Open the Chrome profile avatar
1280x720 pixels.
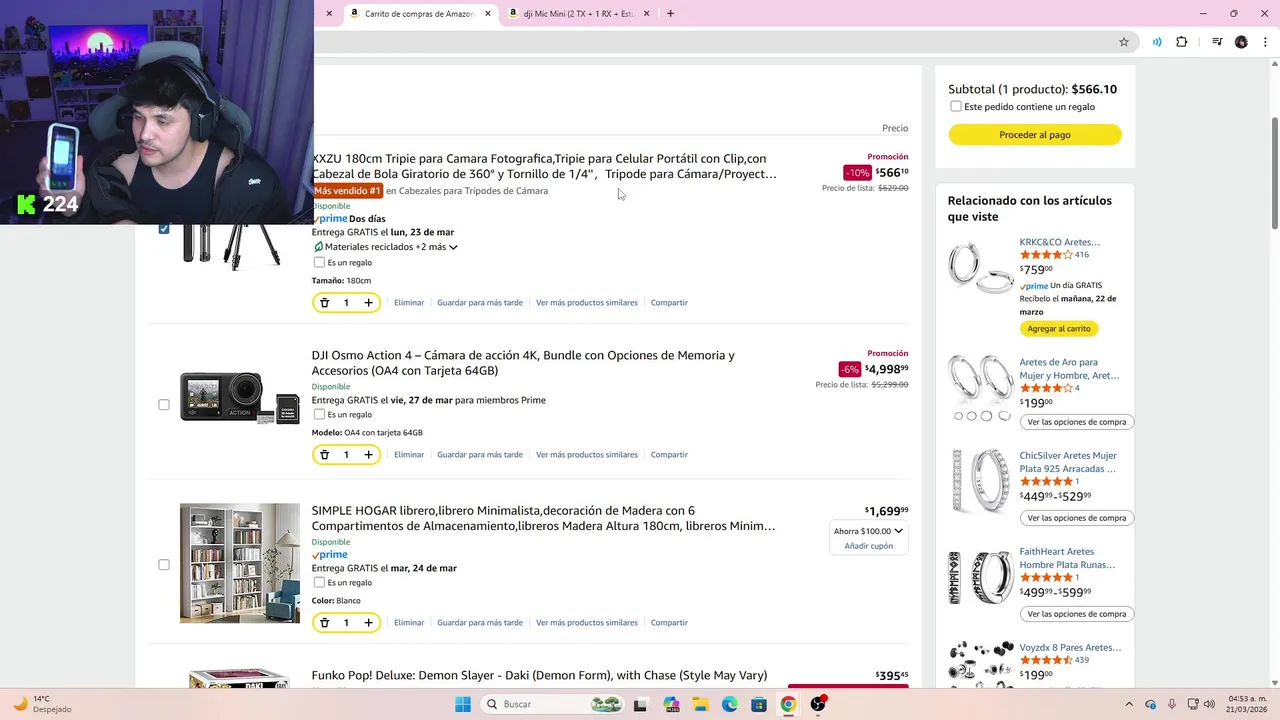1241,42
